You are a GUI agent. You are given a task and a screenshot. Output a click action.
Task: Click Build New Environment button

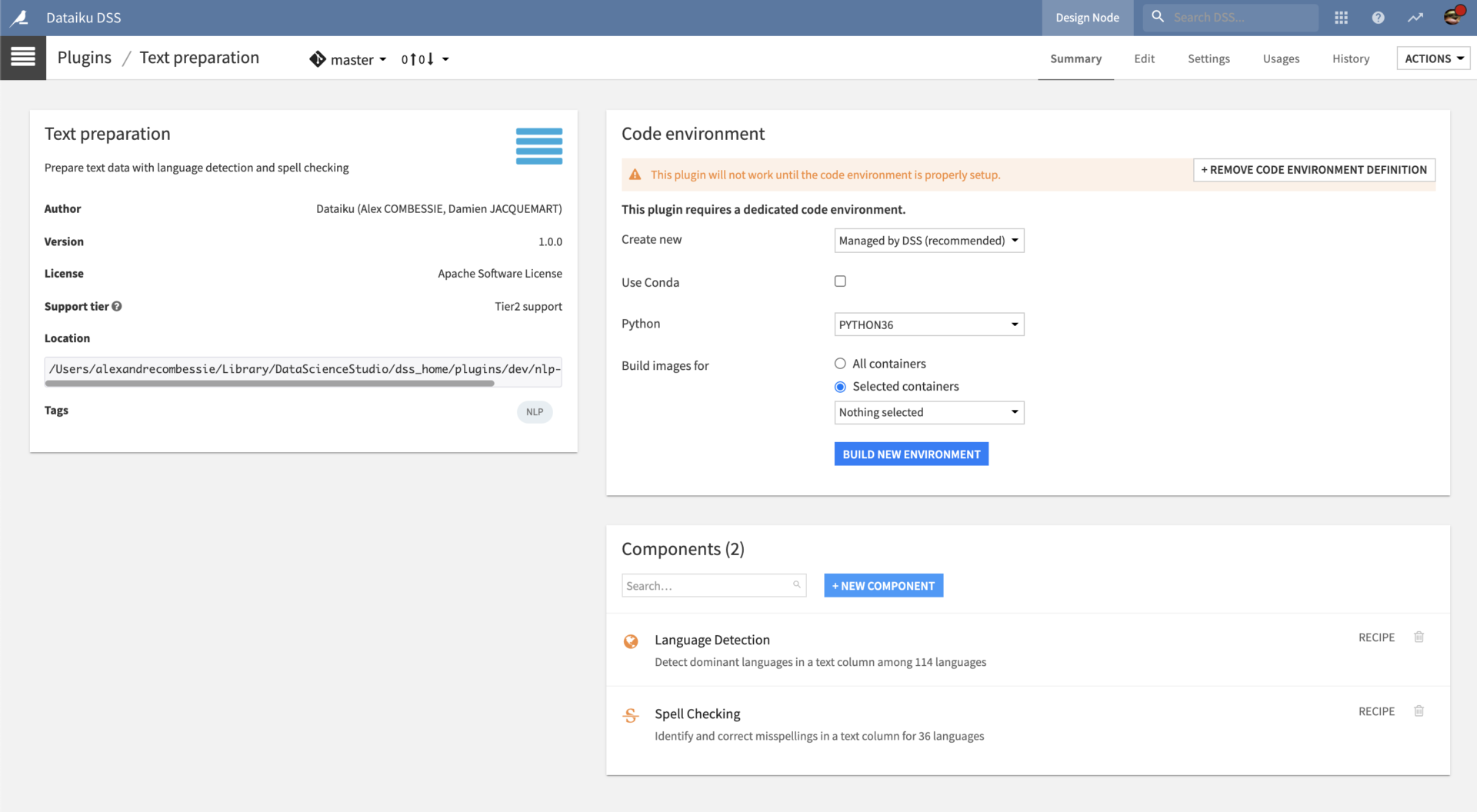coord(911,454)
